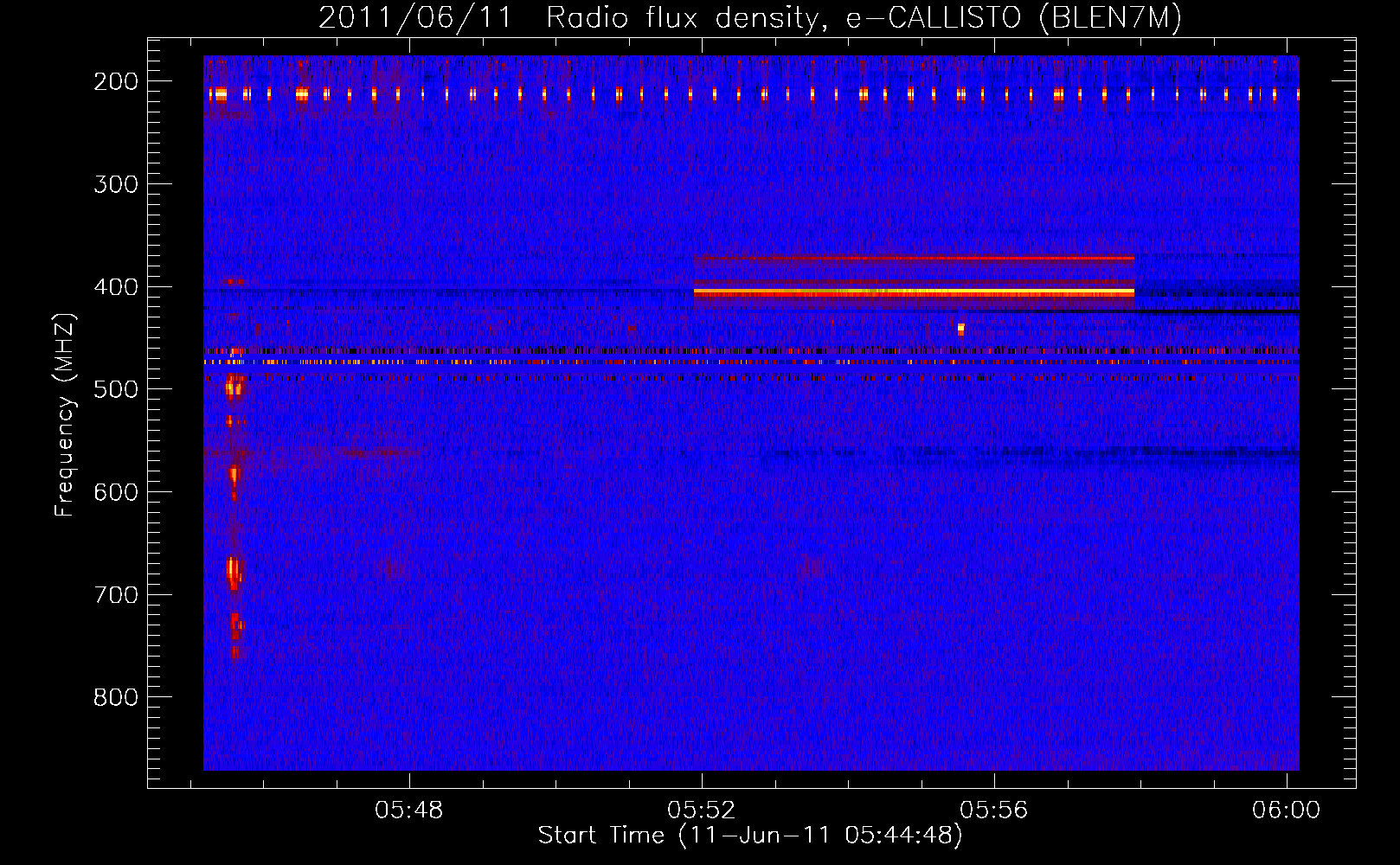Viewport: 1400px width, 865px height.
Task: Click the 05:48 time axis label
Action: pos(409,811)
